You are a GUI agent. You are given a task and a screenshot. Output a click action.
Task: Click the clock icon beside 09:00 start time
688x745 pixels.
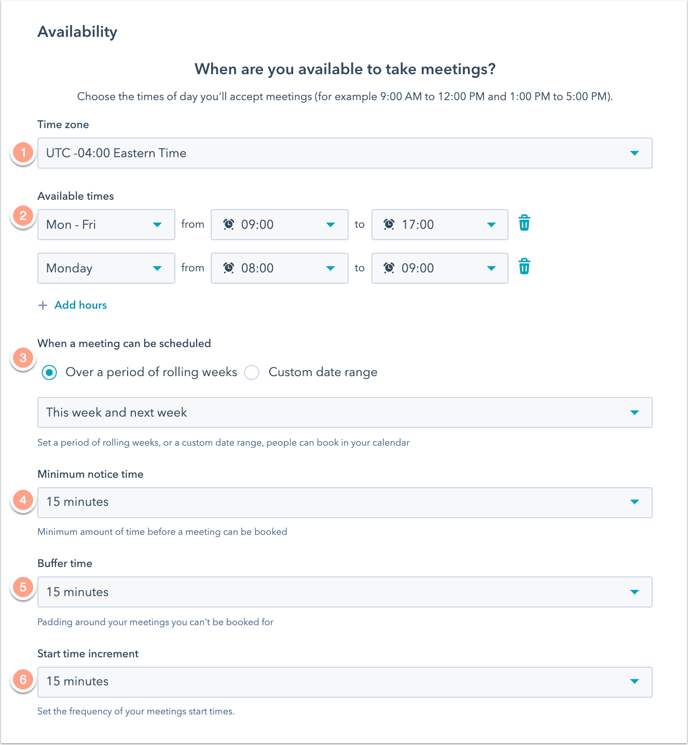(x=229, y=225)
